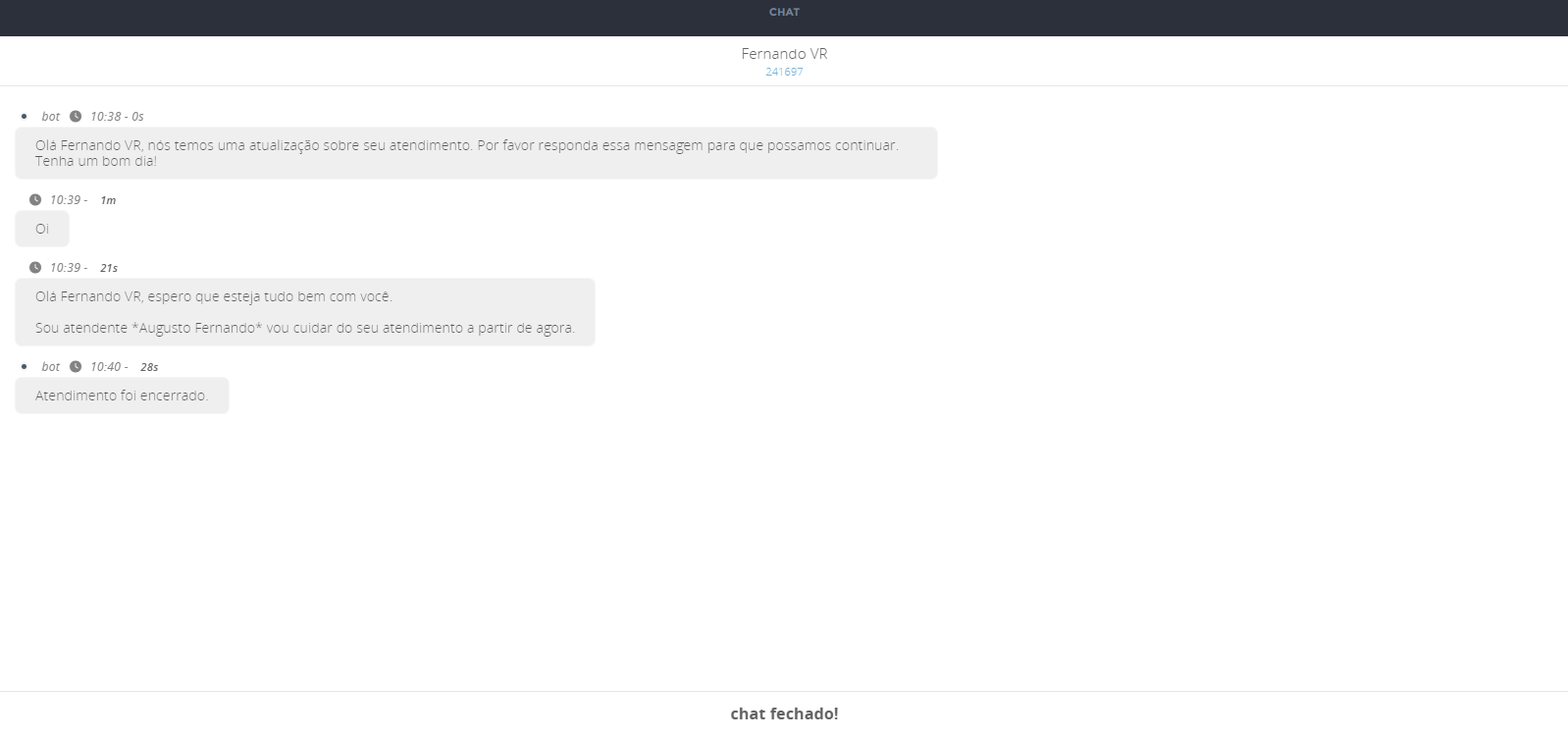Screen dimensions: 1568x739
Task: Click the first "bot" sender label at 10:38
Action: click(51, 117)
